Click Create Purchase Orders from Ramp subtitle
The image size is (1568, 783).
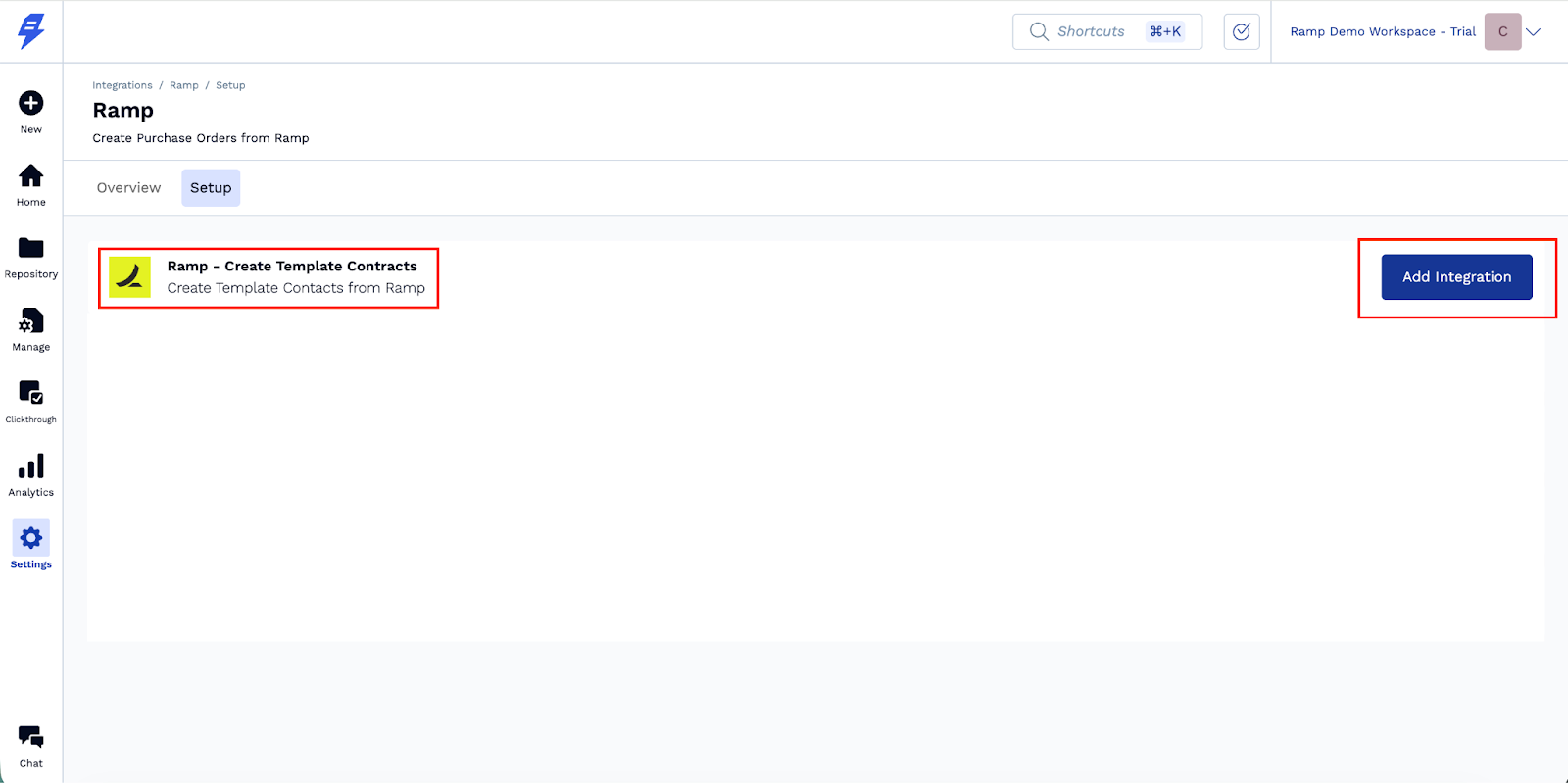coord(201,138)
